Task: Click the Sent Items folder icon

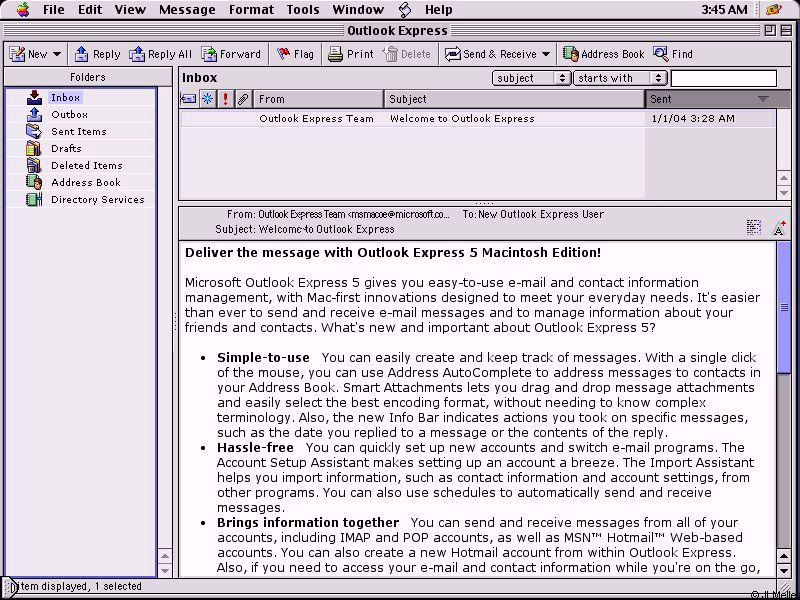Action: [x=34, y=131]
